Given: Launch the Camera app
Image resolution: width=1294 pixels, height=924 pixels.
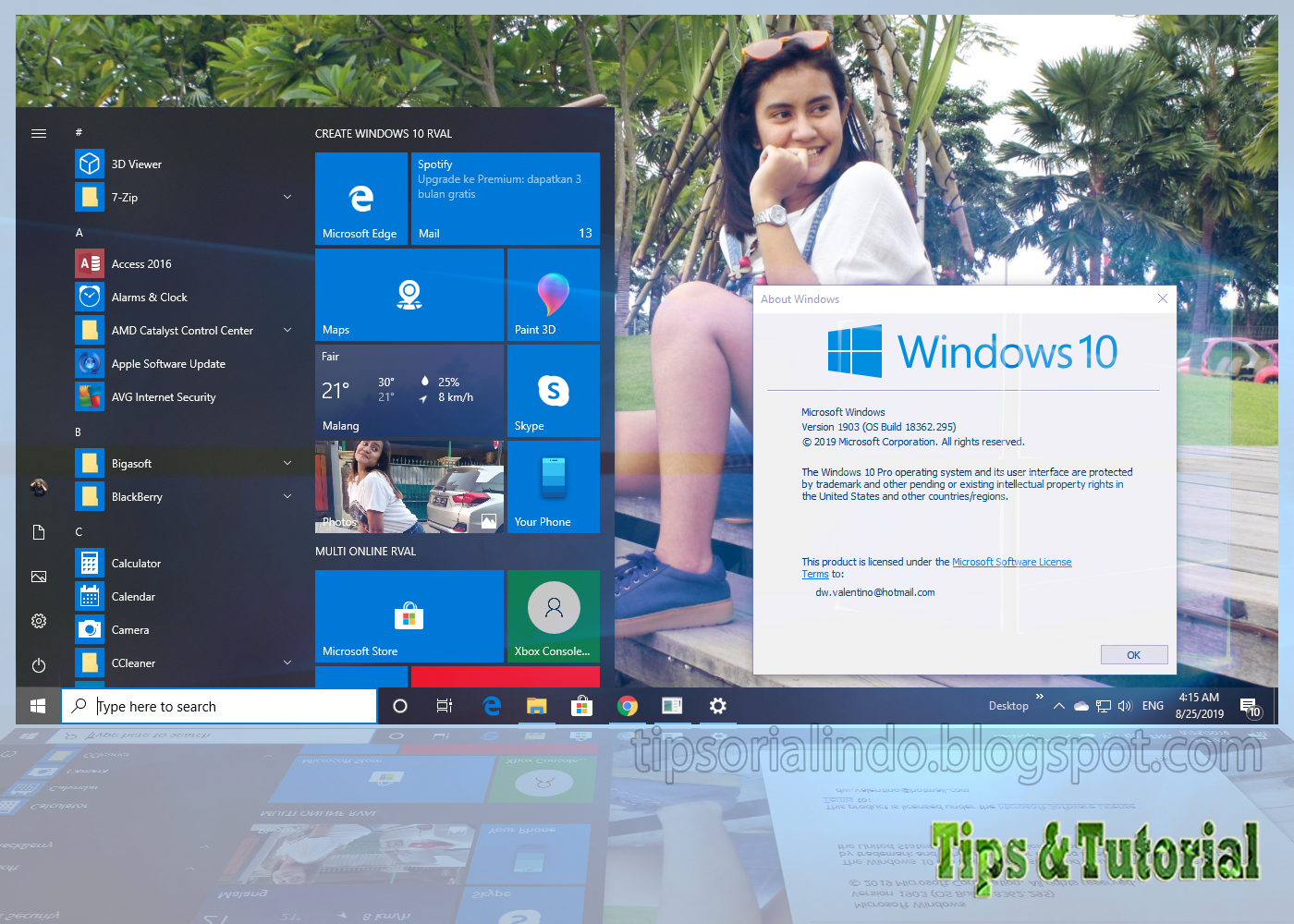Looking at the screenshot, I should (185, 630).
